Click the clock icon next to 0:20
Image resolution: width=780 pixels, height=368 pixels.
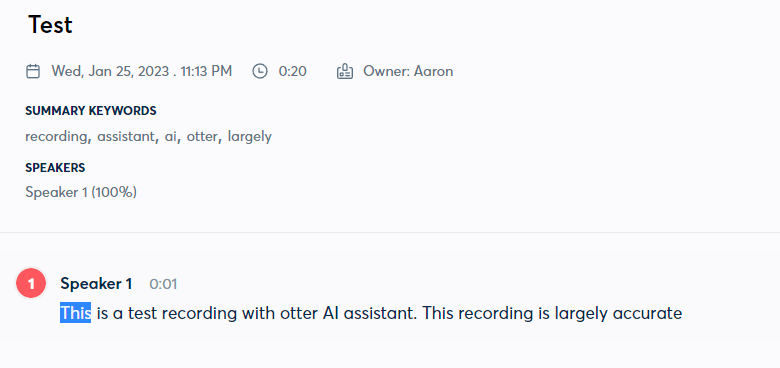click(260, 72)
